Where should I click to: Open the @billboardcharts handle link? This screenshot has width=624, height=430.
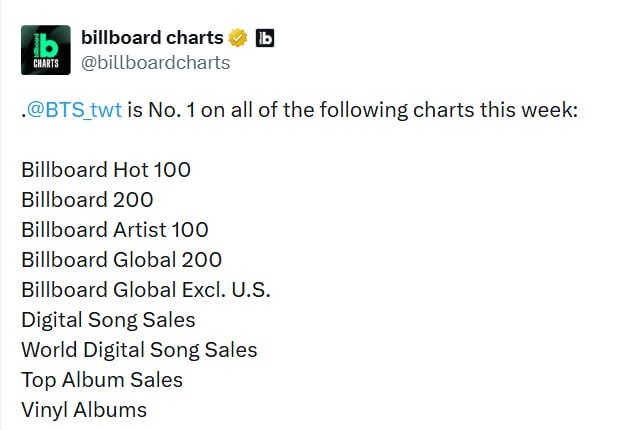(155, 62)
